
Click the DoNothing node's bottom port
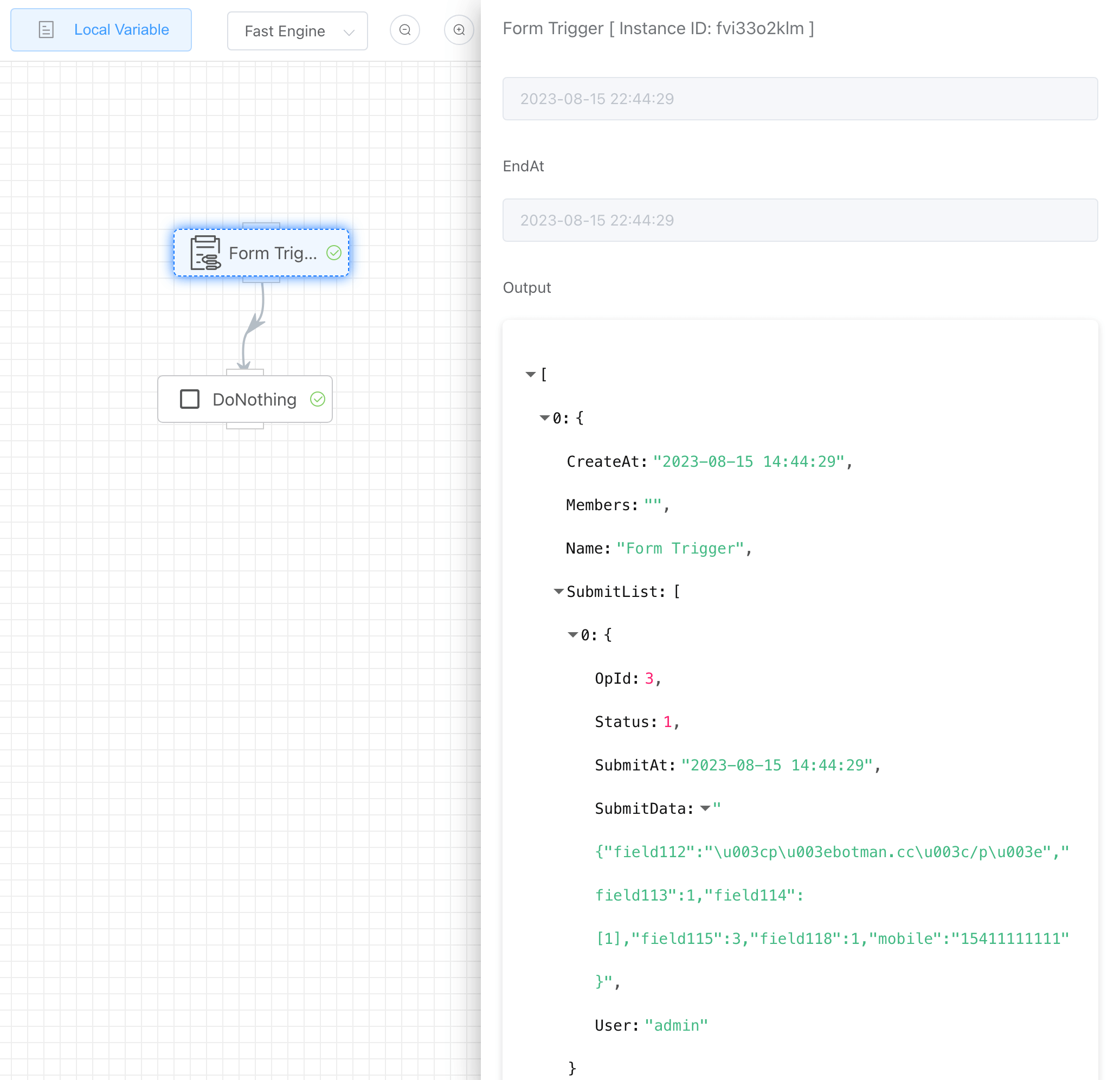pos(244,426)
